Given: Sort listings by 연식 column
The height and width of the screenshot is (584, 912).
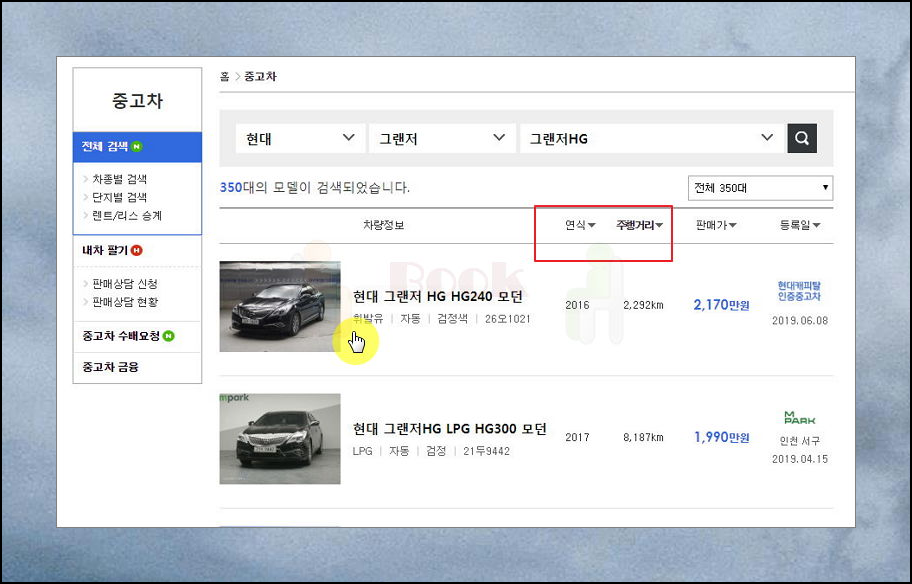Looking at the screenshot, I should 580,225.
